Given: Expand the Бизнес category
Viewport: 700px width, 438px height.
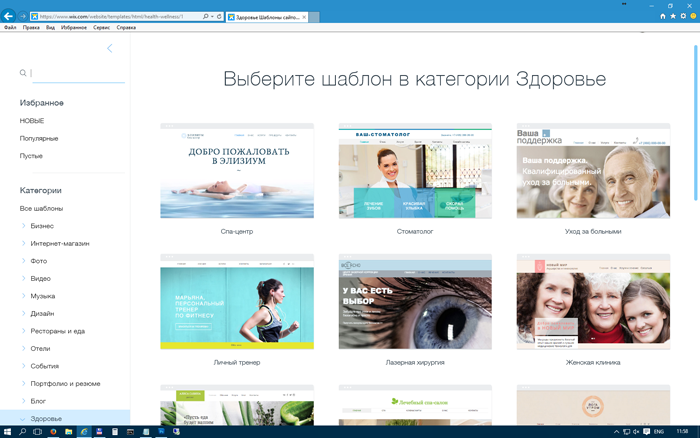Looking at the screenshot, I should click(x=23, y=226).
